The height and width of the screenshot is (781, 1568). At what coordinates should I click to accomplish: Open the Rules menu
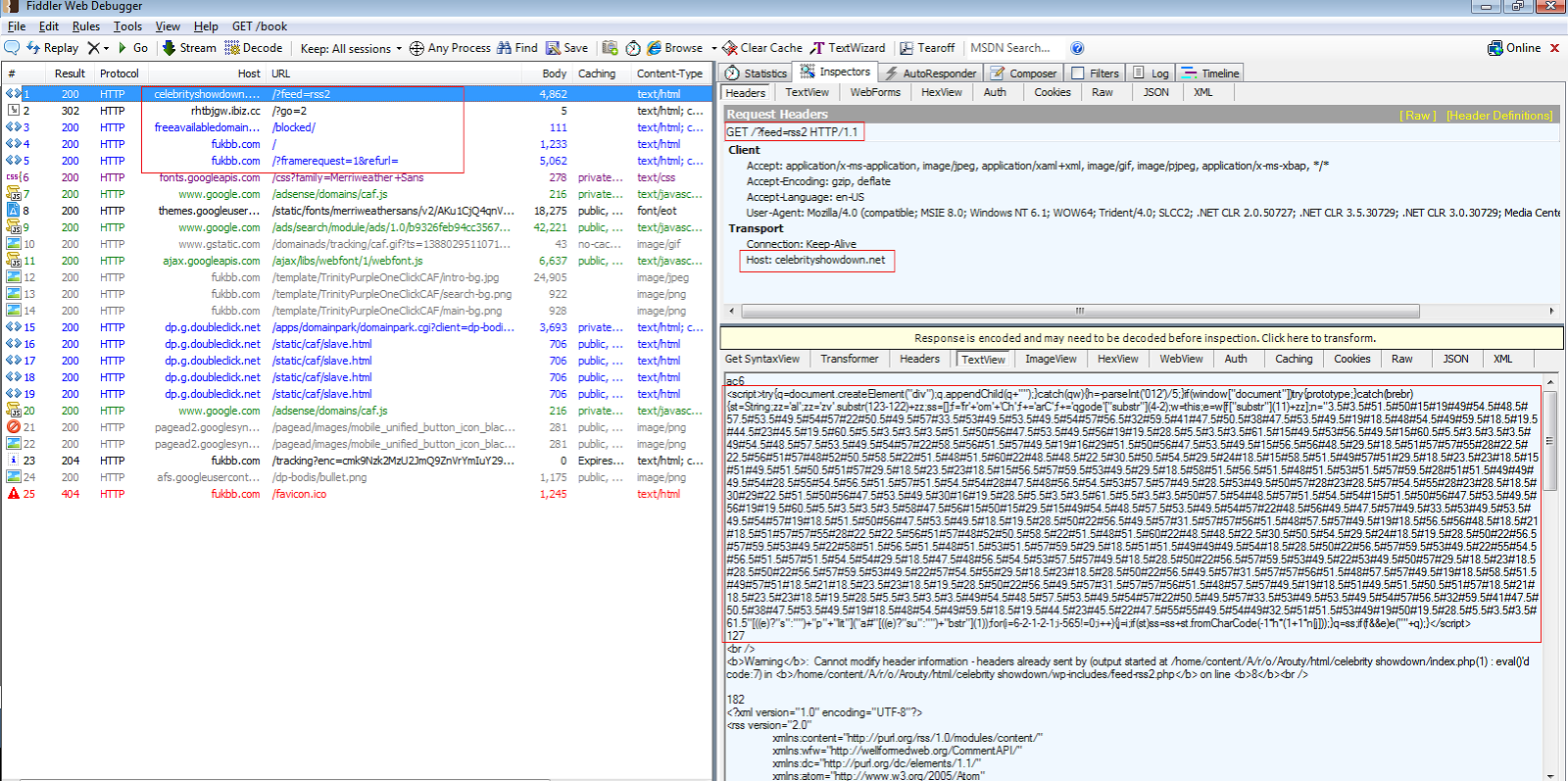tap(85, 26)
